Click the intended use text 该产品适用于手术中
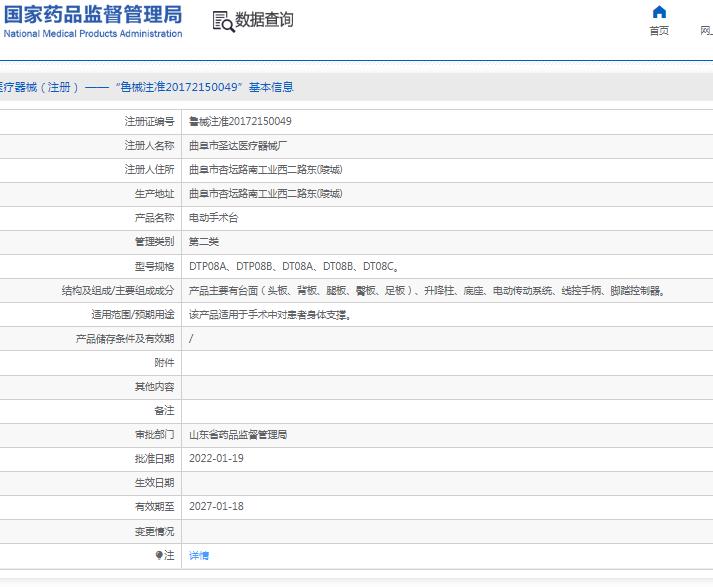 tap(270, 314)
